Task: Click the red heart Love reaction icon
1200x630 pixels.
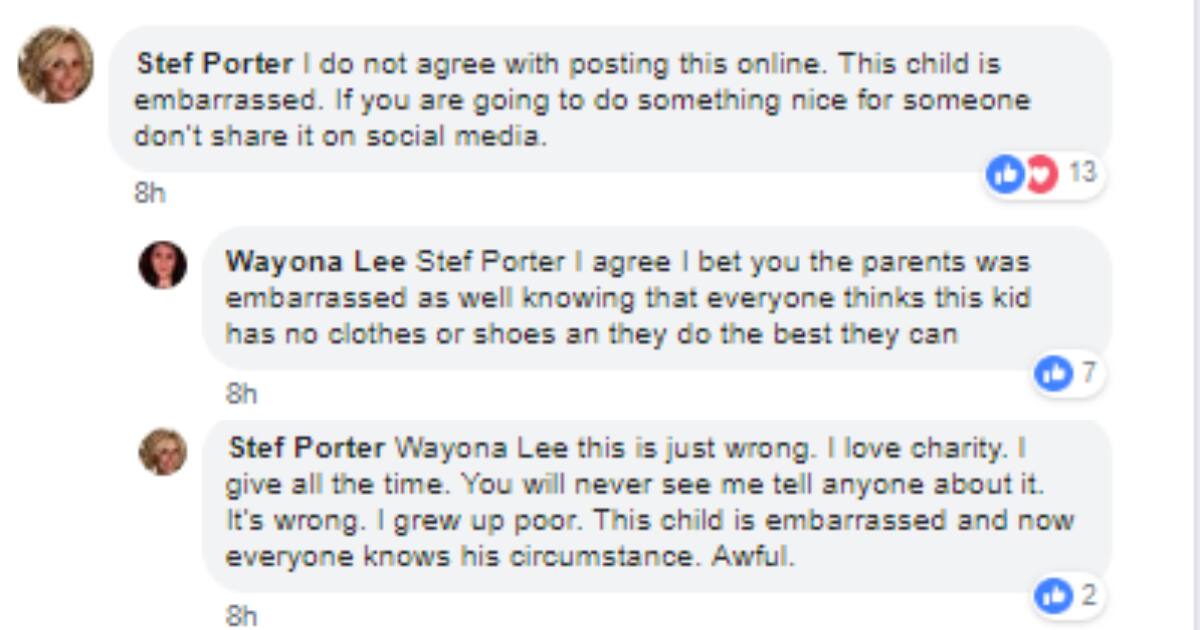Action: click(x=1042, y=174)
